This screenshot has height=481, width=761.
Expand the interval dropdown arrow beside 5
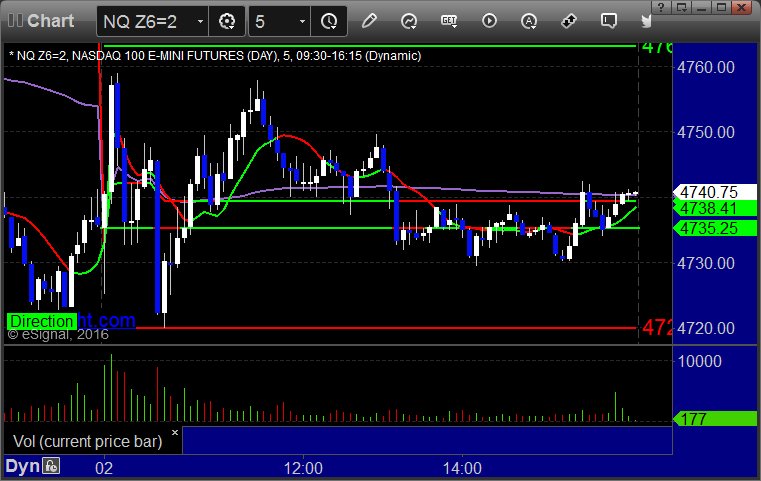(302, 21)
